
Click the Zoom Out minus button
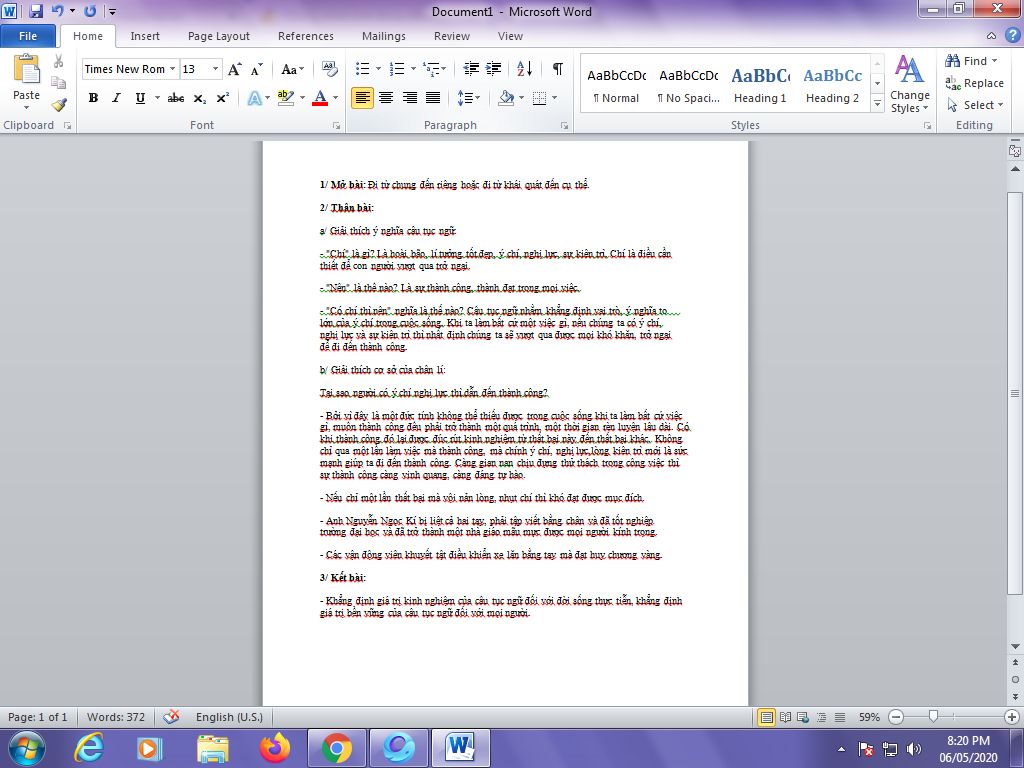[x=897, y=716]
